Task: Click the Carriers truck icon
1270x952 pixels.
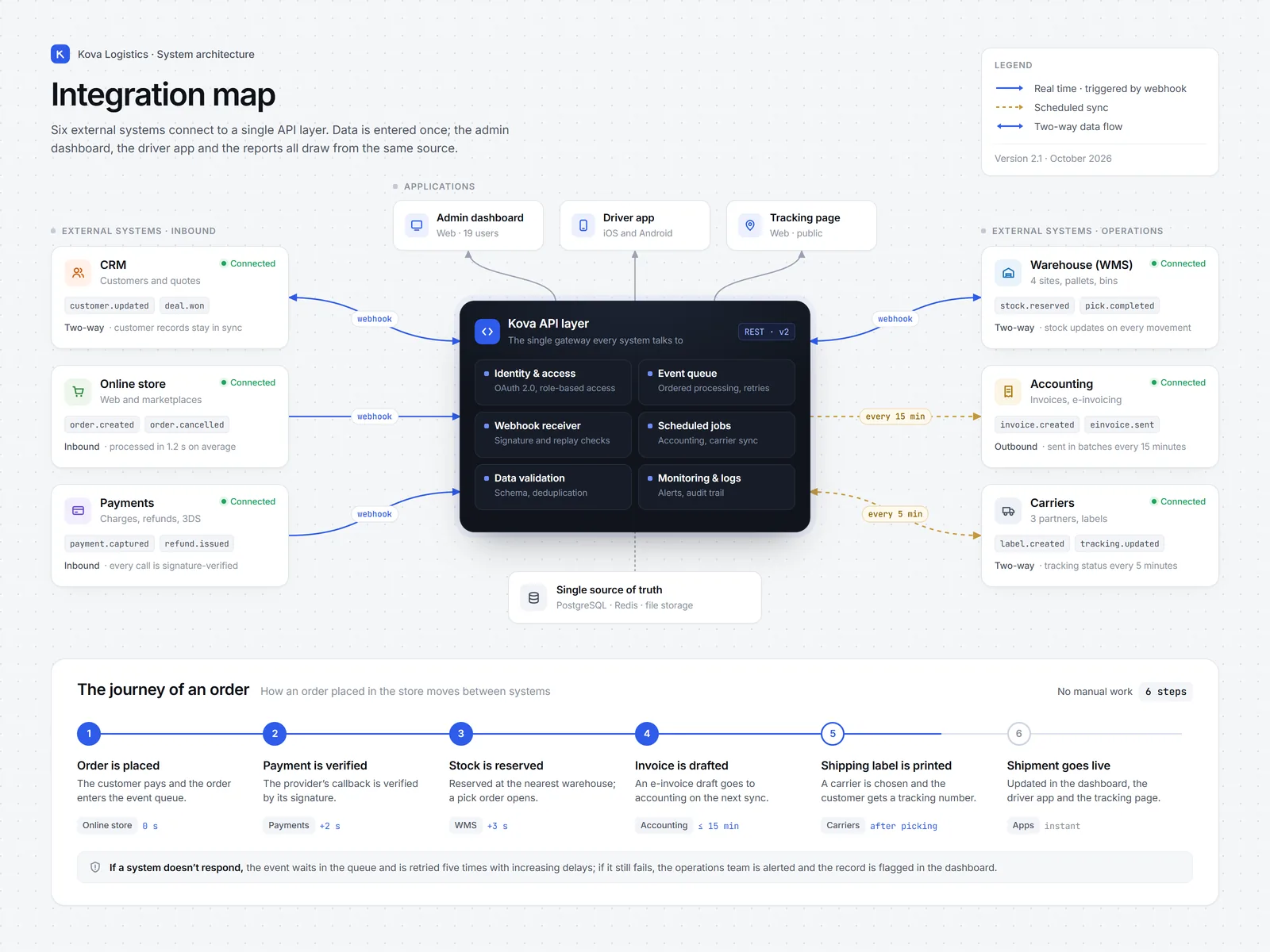Action: coord(1008,511)
